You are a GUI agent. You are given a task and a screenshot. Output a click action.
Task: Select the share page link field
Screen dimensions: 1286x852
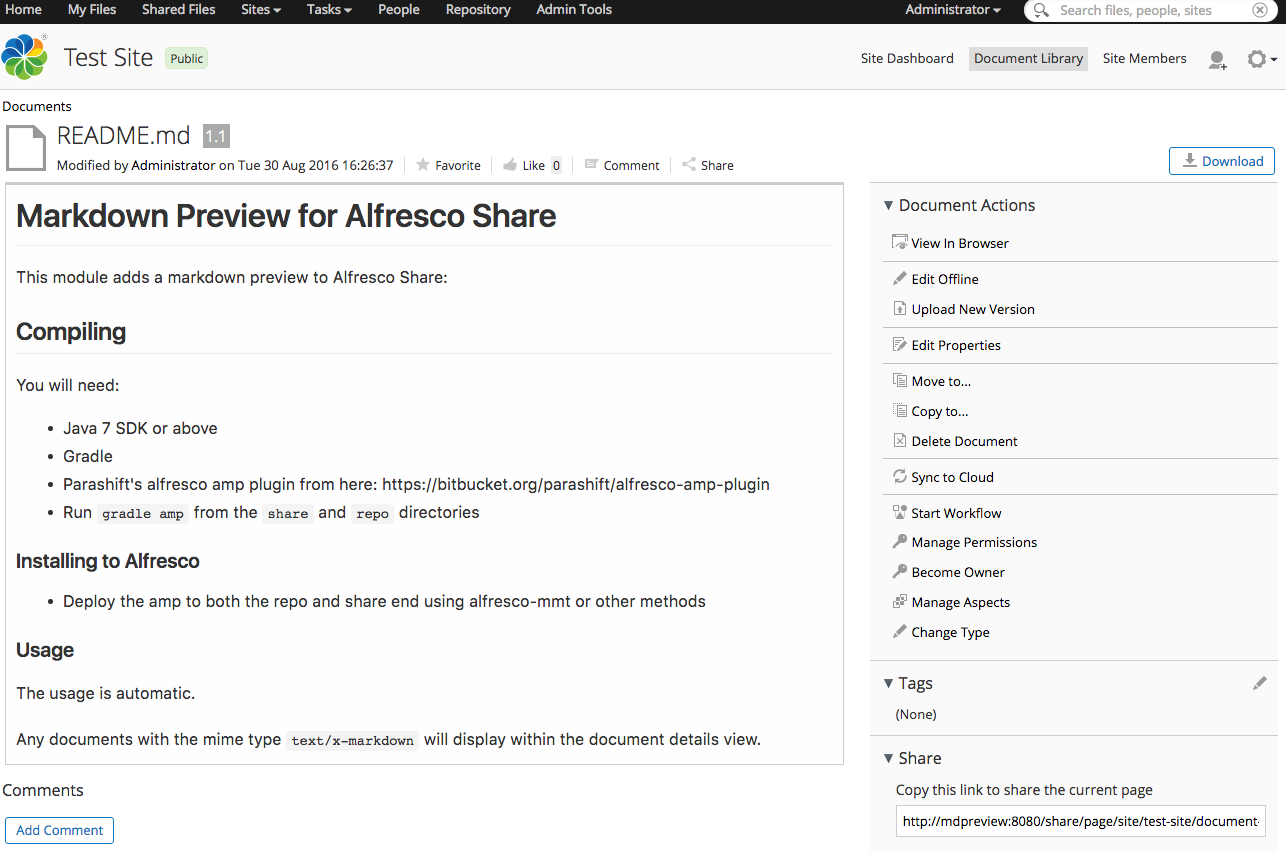click(x=1081, y=821)
